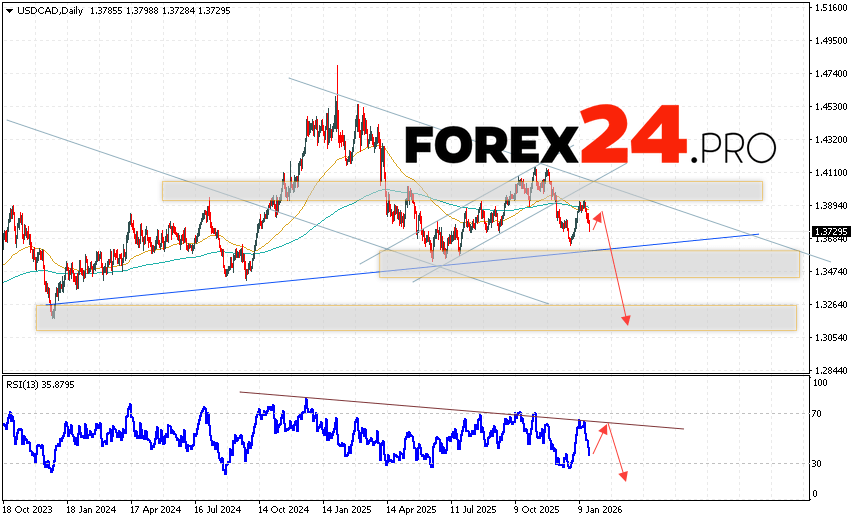The width and height of the screenshot is (855, 521).
Task: Click the 16 Jul 2024 date label
Action: pos(218,510)
